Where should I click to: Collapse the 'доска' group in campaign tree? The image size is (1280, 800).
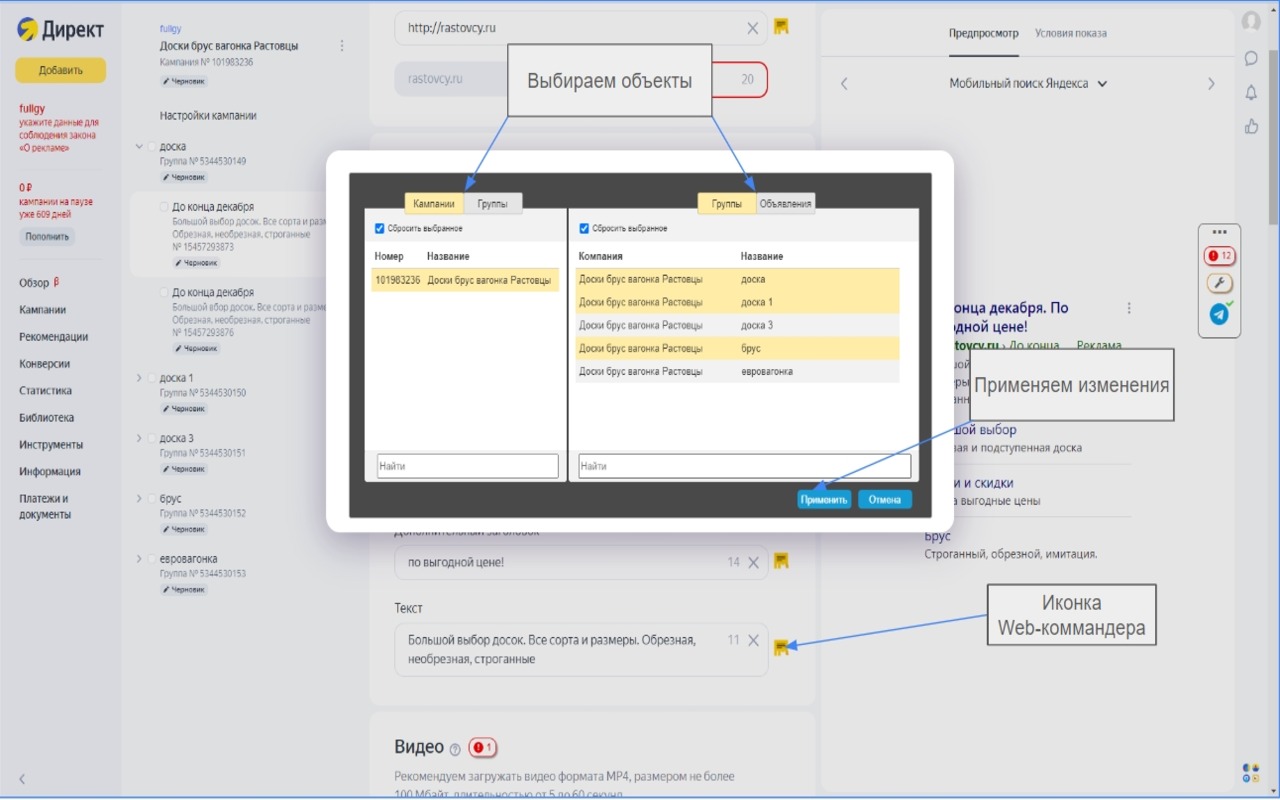(139, 147)
